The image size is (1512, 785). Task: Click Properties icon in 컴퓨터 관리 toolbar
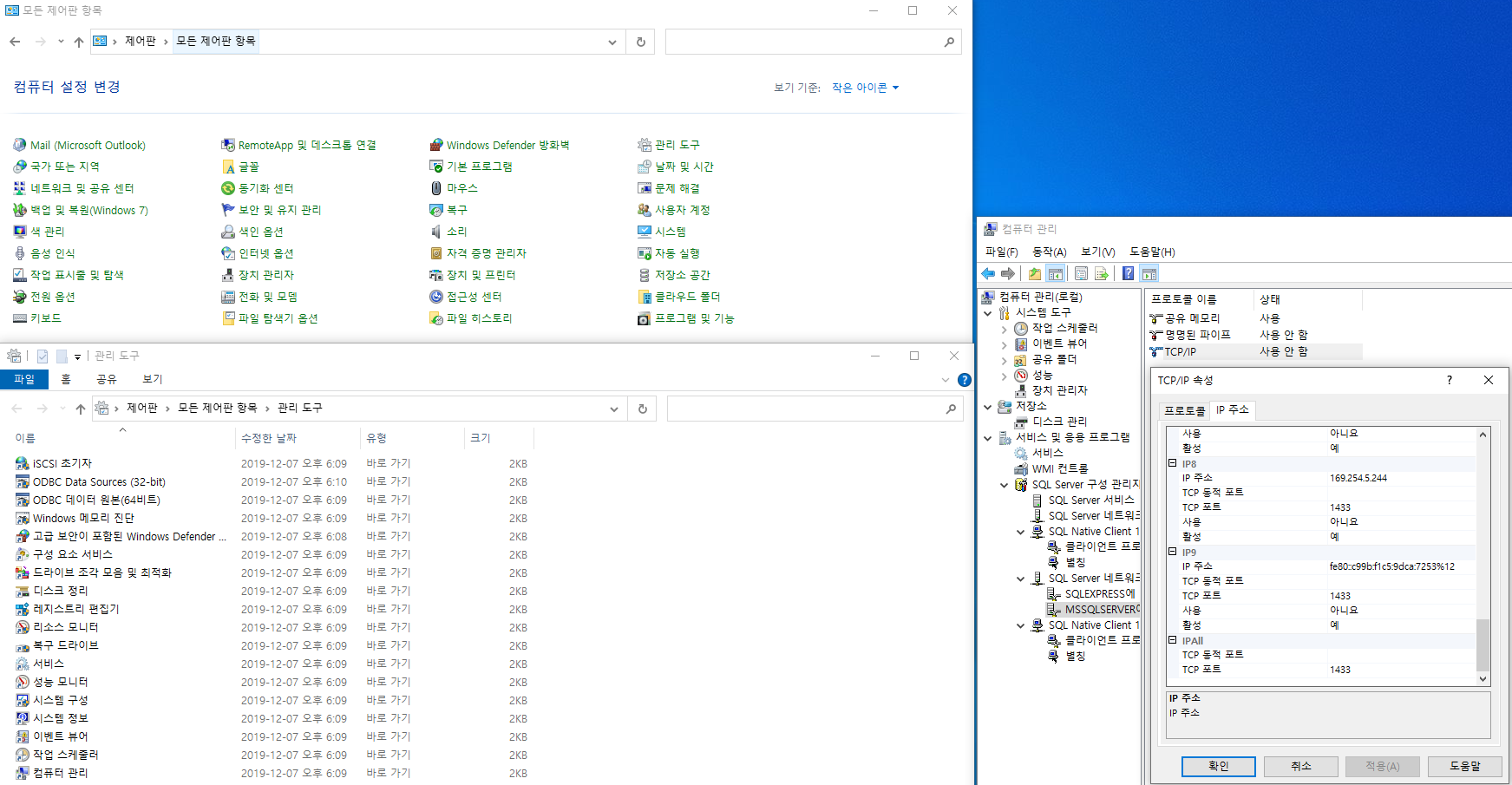[x=1081, y=273]
